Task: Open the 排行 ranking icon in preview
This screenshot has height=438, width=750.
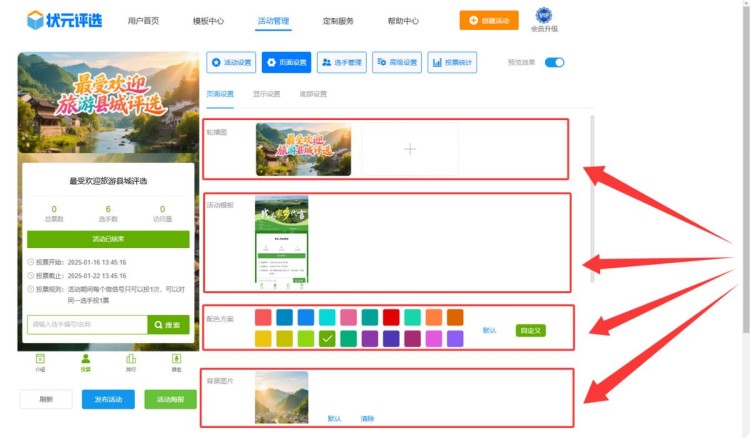Action: (131, 360)
